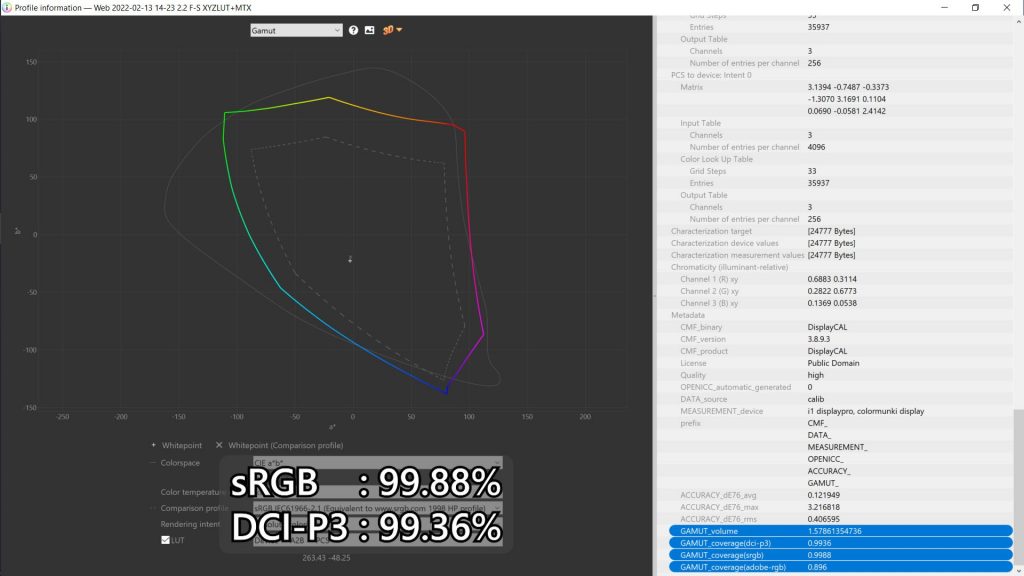This screenshot has width=1024, height=576.
Task: Select the GAMUT_coverage(srgb) row
Action: click(x=840, y=555)
